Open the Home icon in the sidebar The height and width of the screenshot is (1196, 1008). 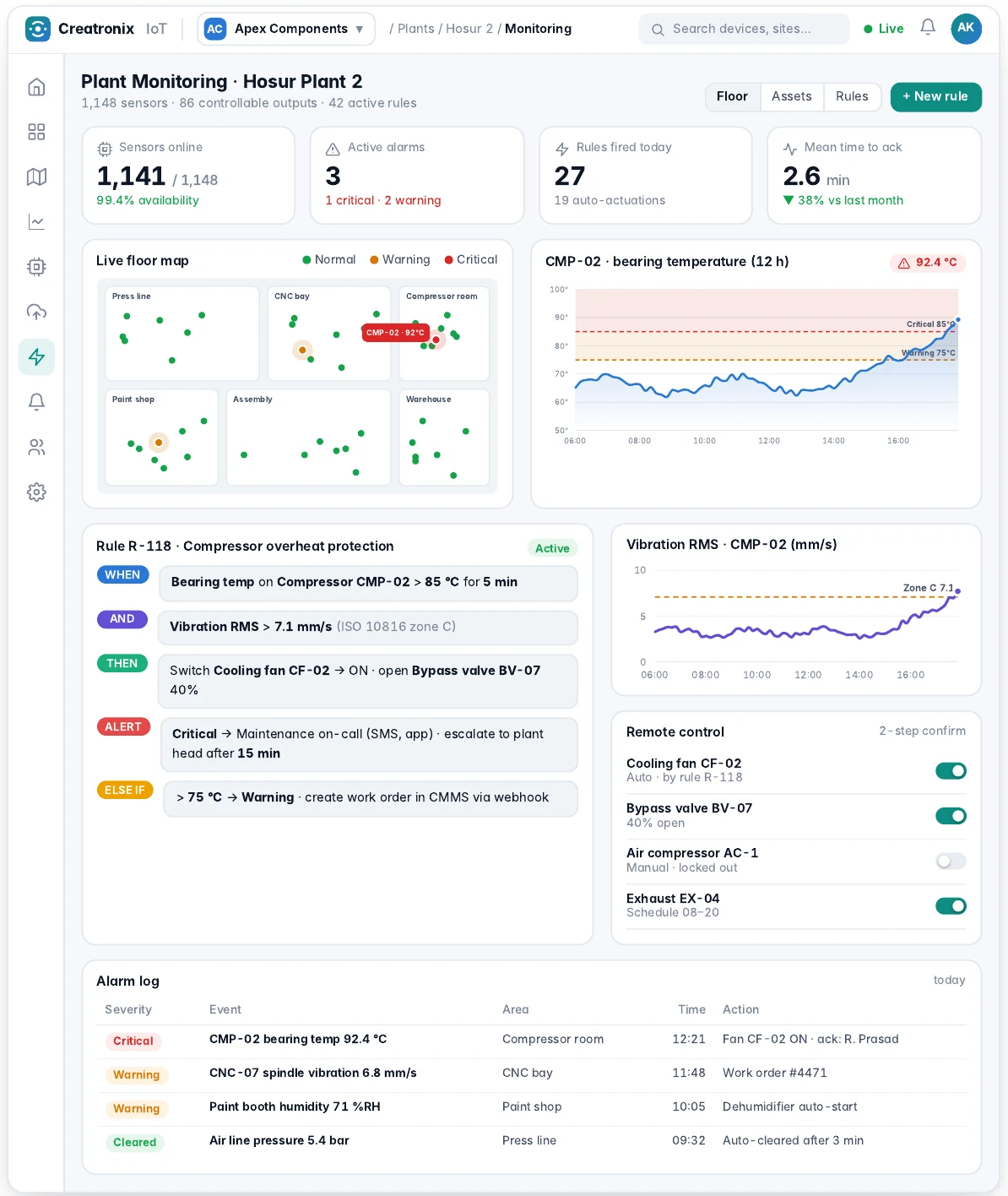pyautogui.click(x=36, y=87)
